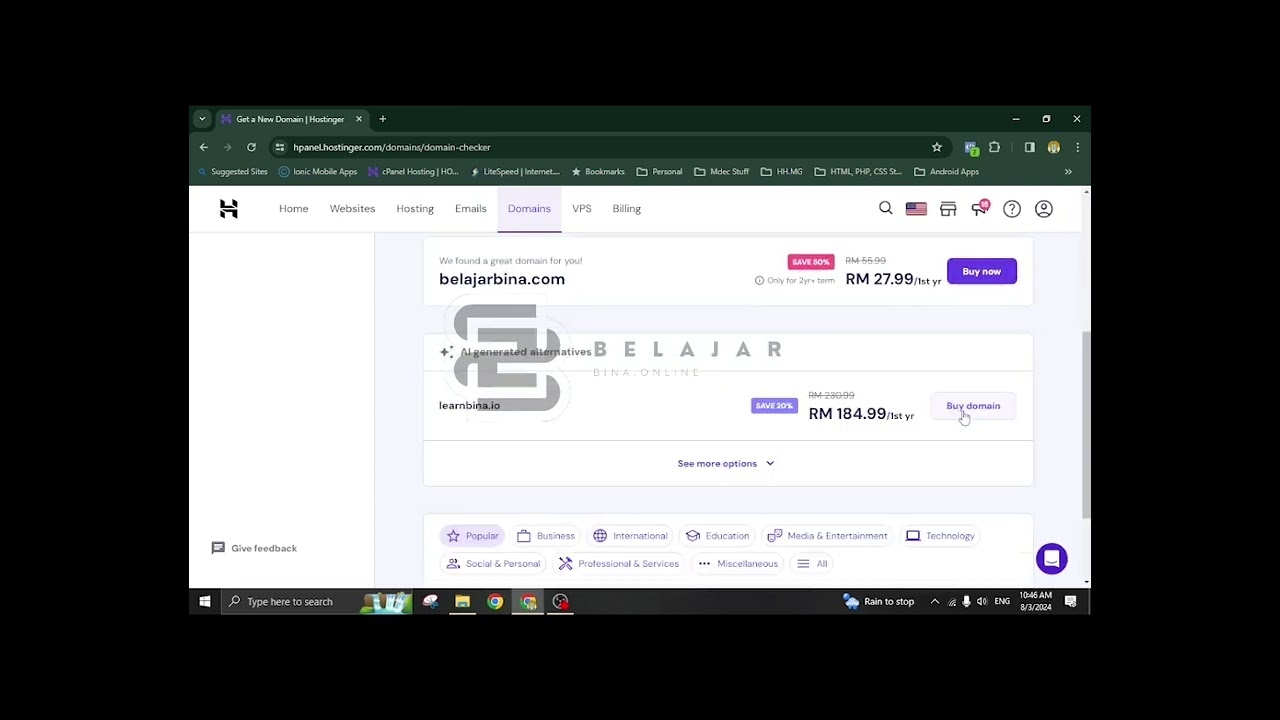Select the Social & Personal filter

(x=493, y=564)
